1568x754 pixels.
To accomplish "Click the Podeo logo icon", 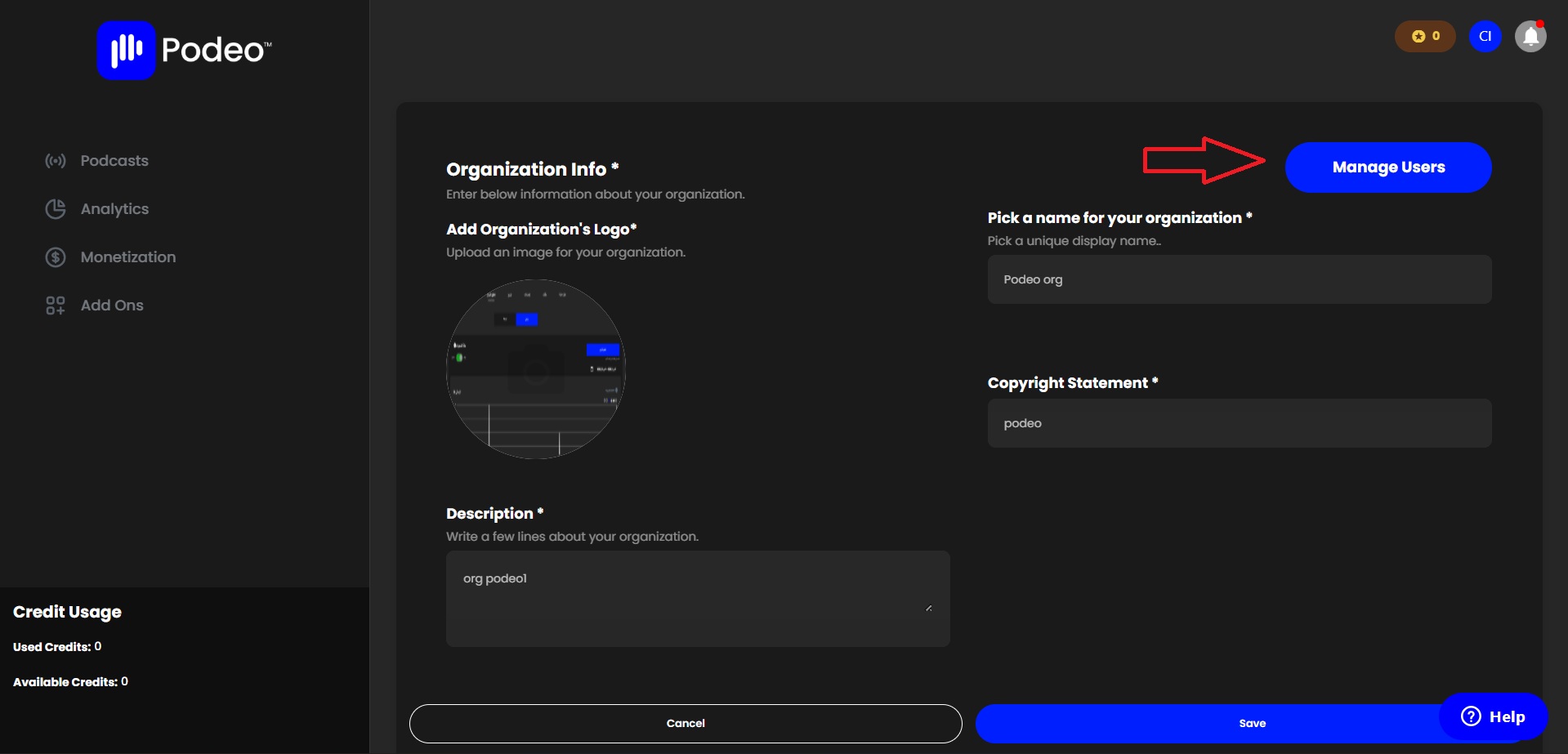I will pos(126,50).
